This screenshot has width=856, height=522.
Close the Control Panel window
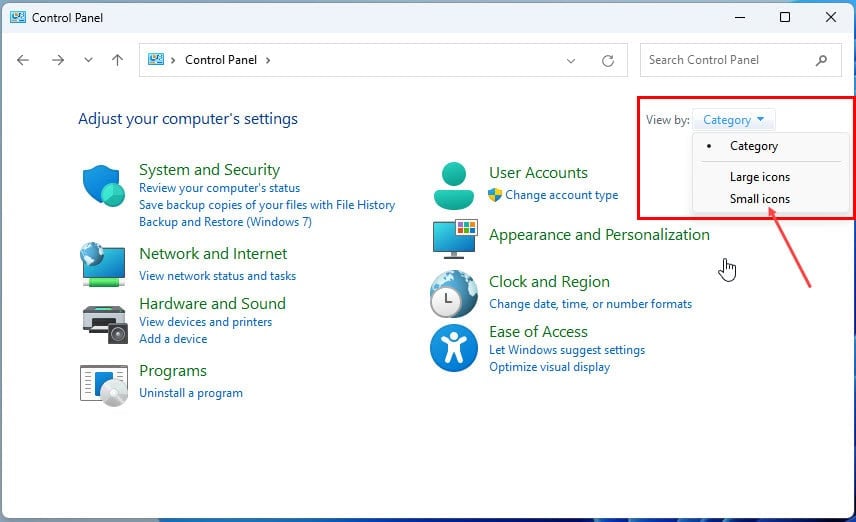[x=831, y=17]
